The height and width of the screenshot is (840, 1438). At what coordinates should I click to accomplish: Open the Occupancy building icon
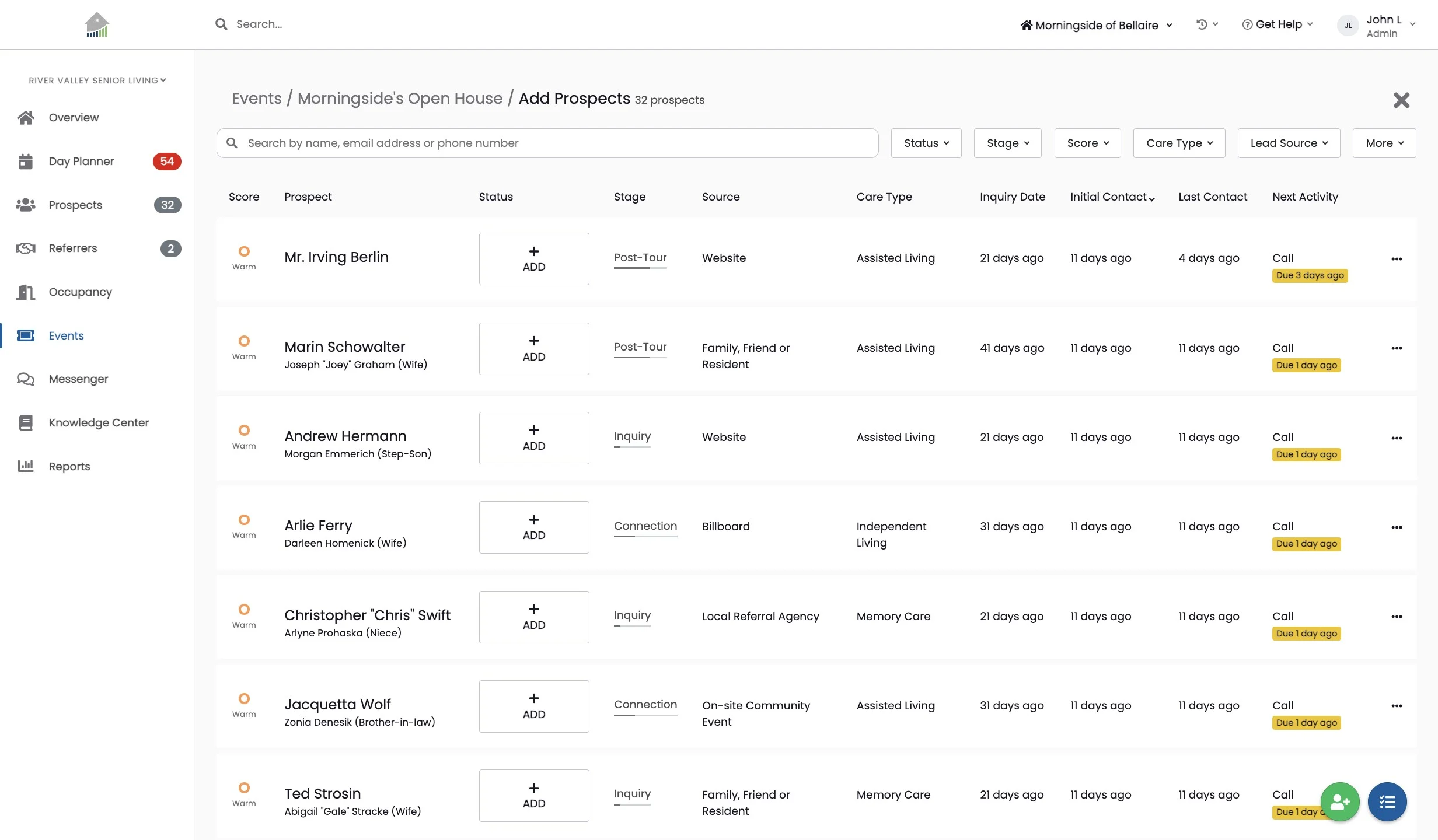point(25,292)
